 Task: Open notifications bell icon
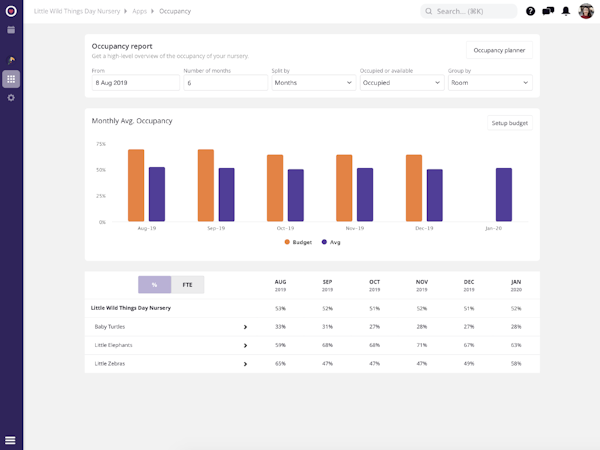pyautogui.click(x=566, y=11)
